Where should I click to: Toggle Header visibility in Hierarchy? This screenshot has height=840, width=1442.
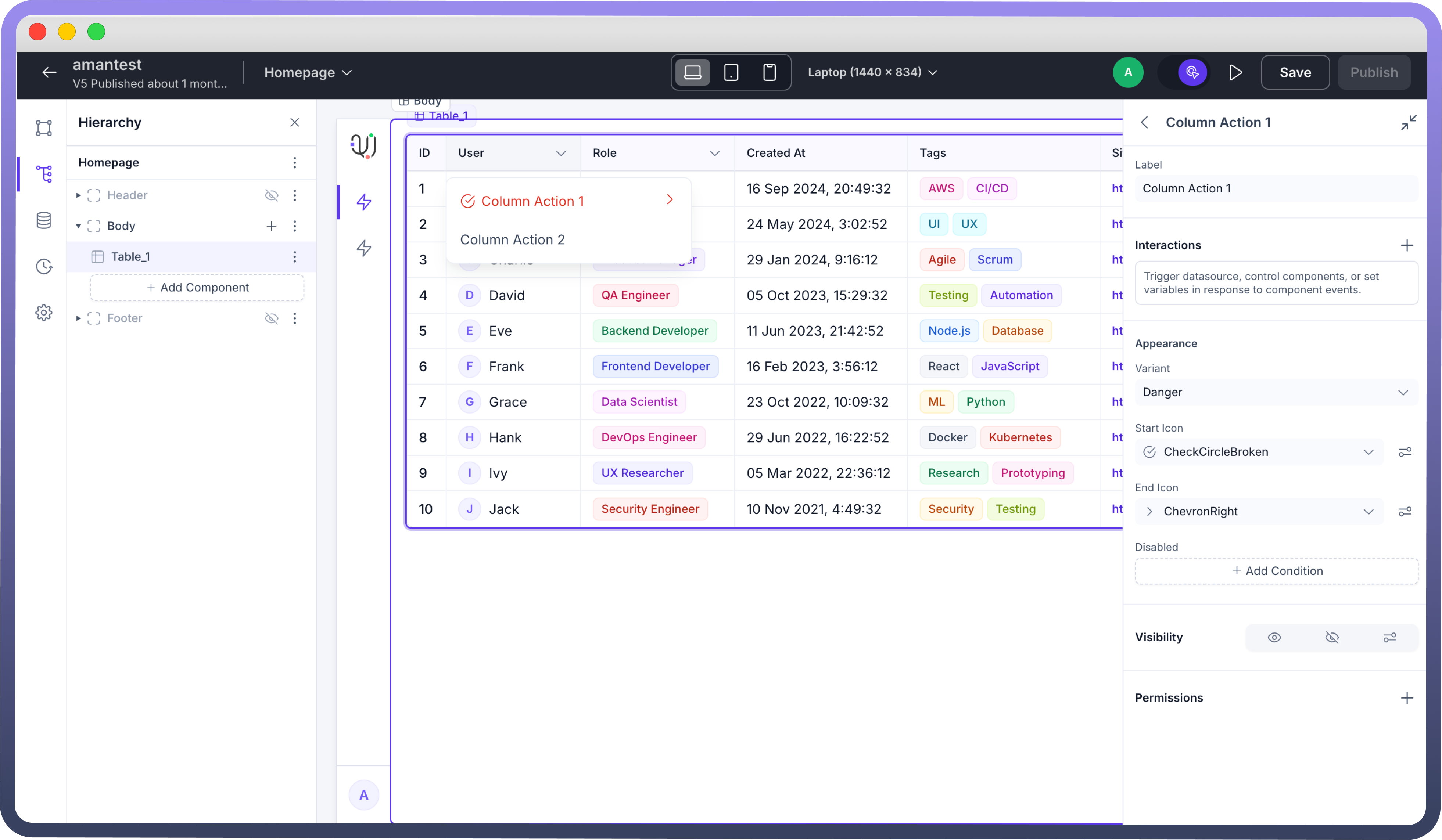click(x=271, y=195)
